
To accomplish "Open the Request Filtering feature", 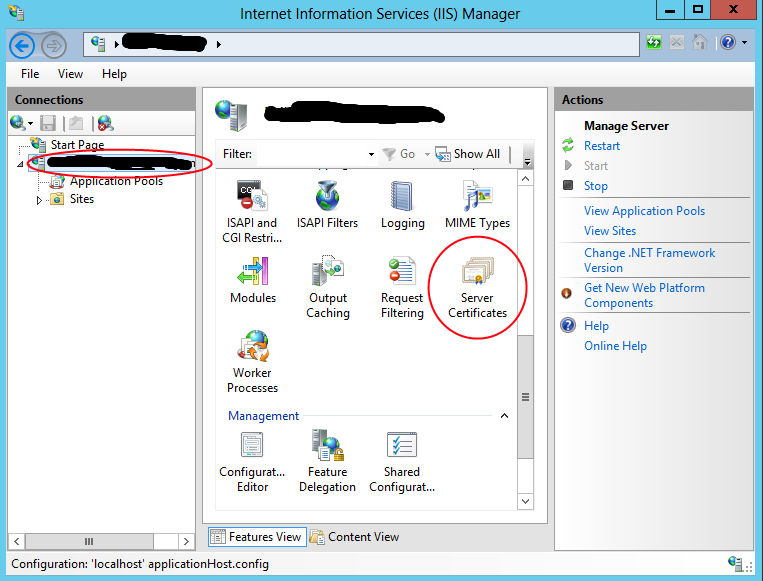I will coord(402,287).
